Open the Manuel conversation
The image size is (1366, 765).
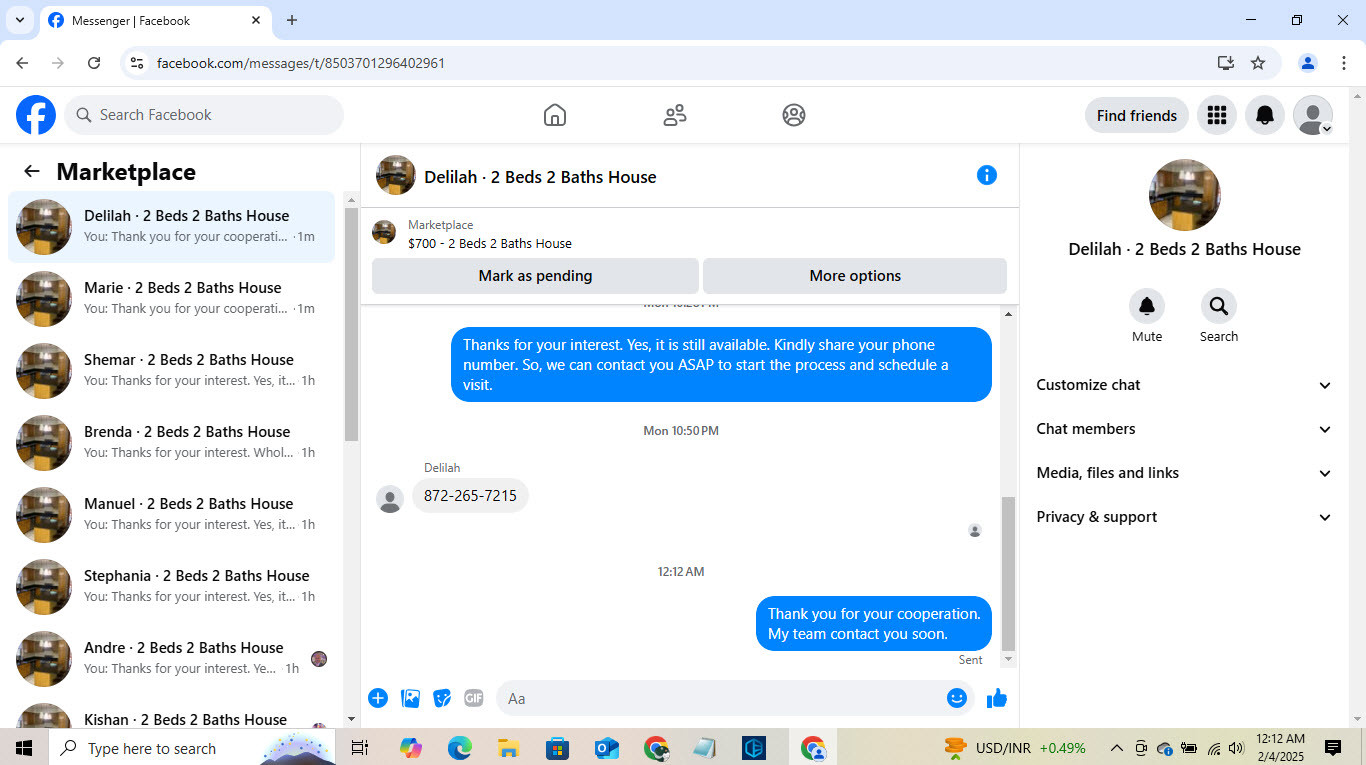click(x=172, y=514)
